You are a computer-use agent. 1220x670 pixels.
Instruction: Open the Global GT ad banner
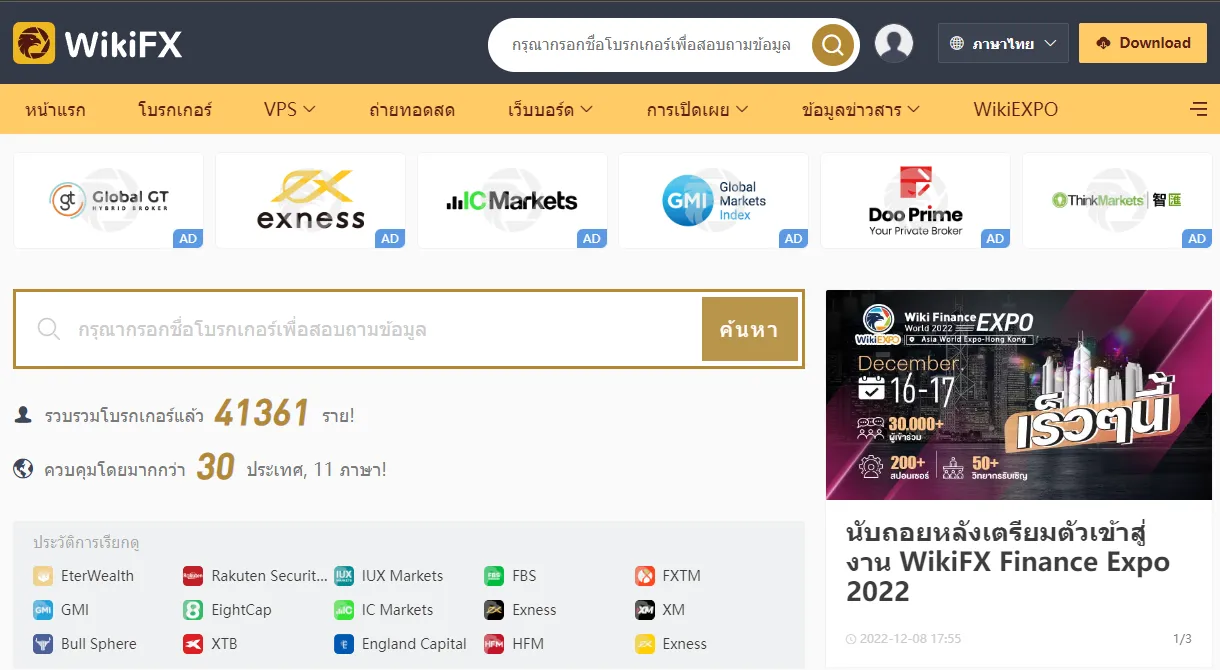pyautogui.click(x=109, y=200)
